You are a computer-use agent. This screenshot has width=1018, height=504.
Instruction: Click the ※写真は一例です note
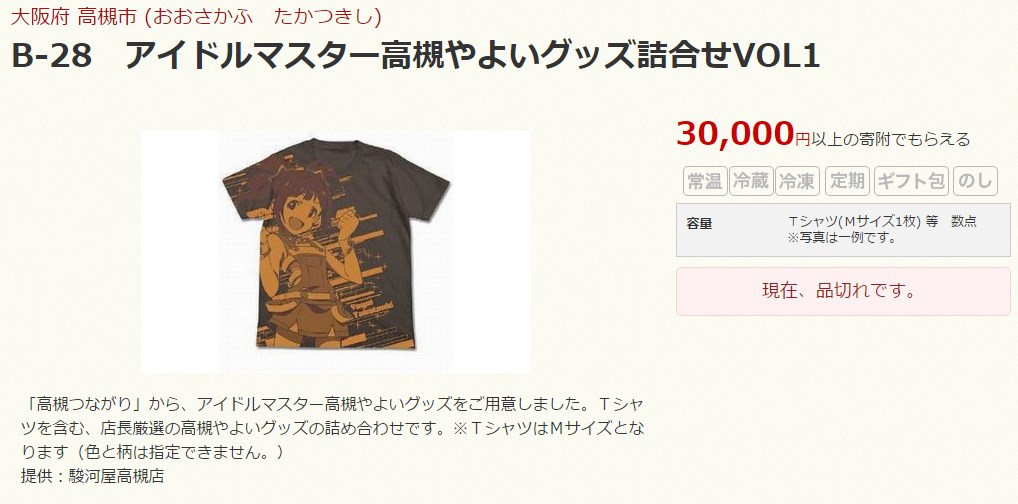click(x=842, y=238)
